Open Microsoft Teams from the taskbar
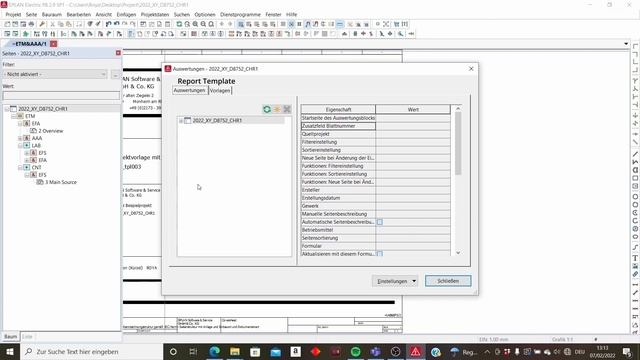The image size is (640, 360). coord(376,351)
